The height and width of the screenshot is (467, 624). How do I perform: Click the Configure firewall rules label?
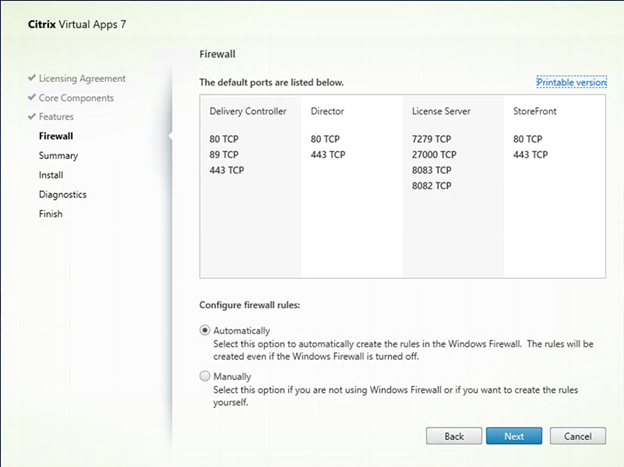click(250, 305)
